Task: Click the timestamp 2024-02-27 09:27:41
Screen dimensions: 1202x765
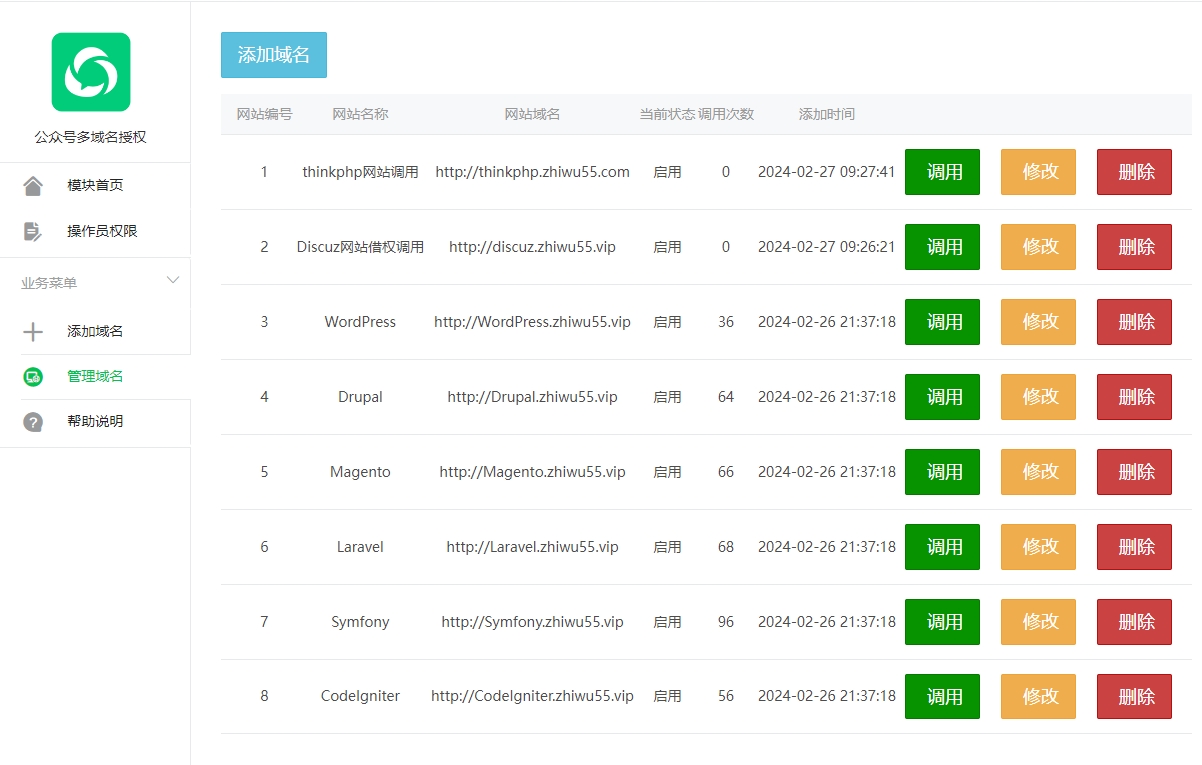Action: tap(827, 172)
